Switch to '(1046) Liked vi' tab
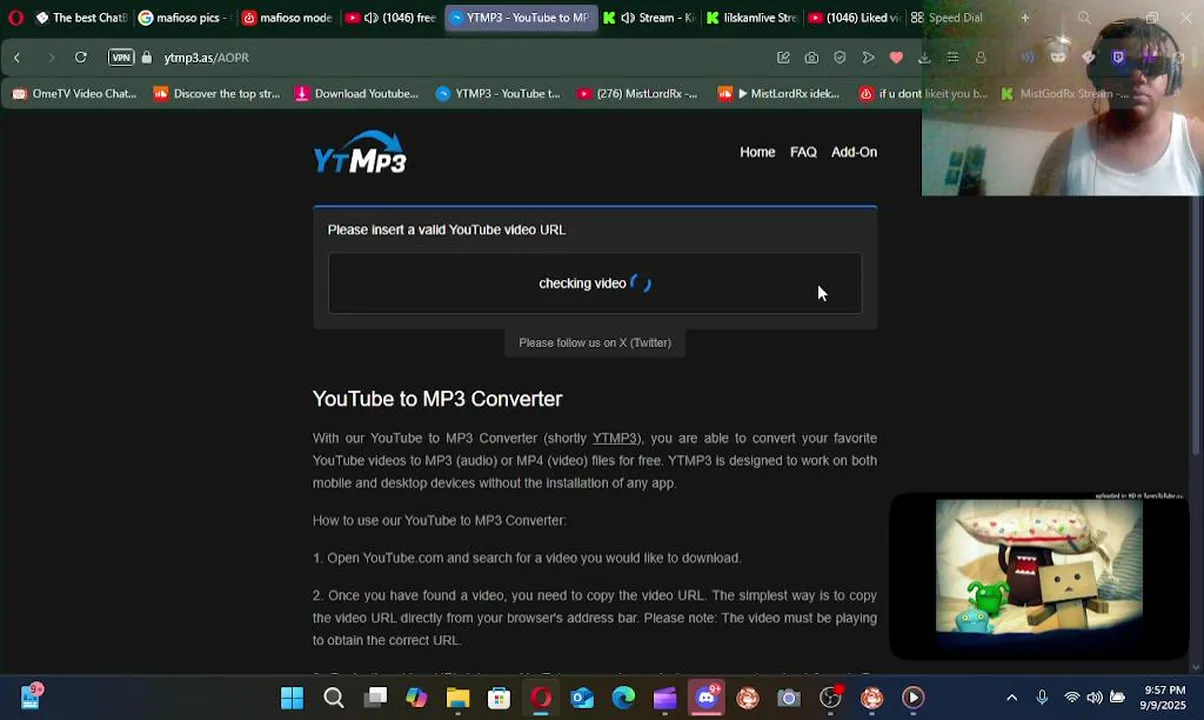 pyautogui.click(x=853, y=18)
